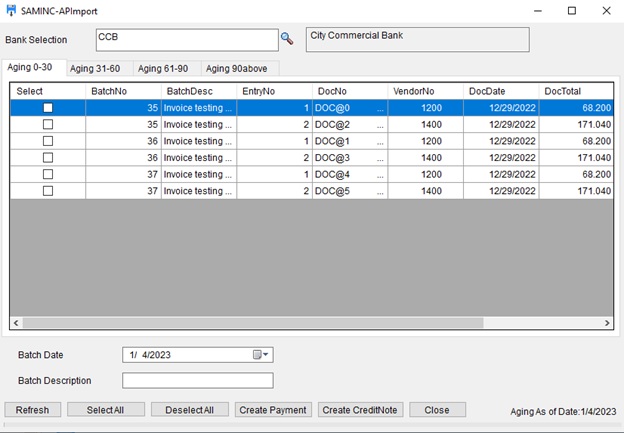Switch to the Aging 31-60 tab
The image size is (624, 433).
(99, 68)
